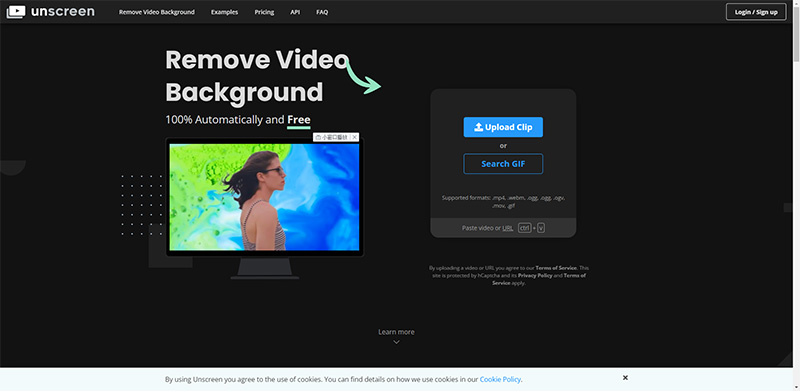
Task: Click the Unscreen logo icon
Action: 15,12
